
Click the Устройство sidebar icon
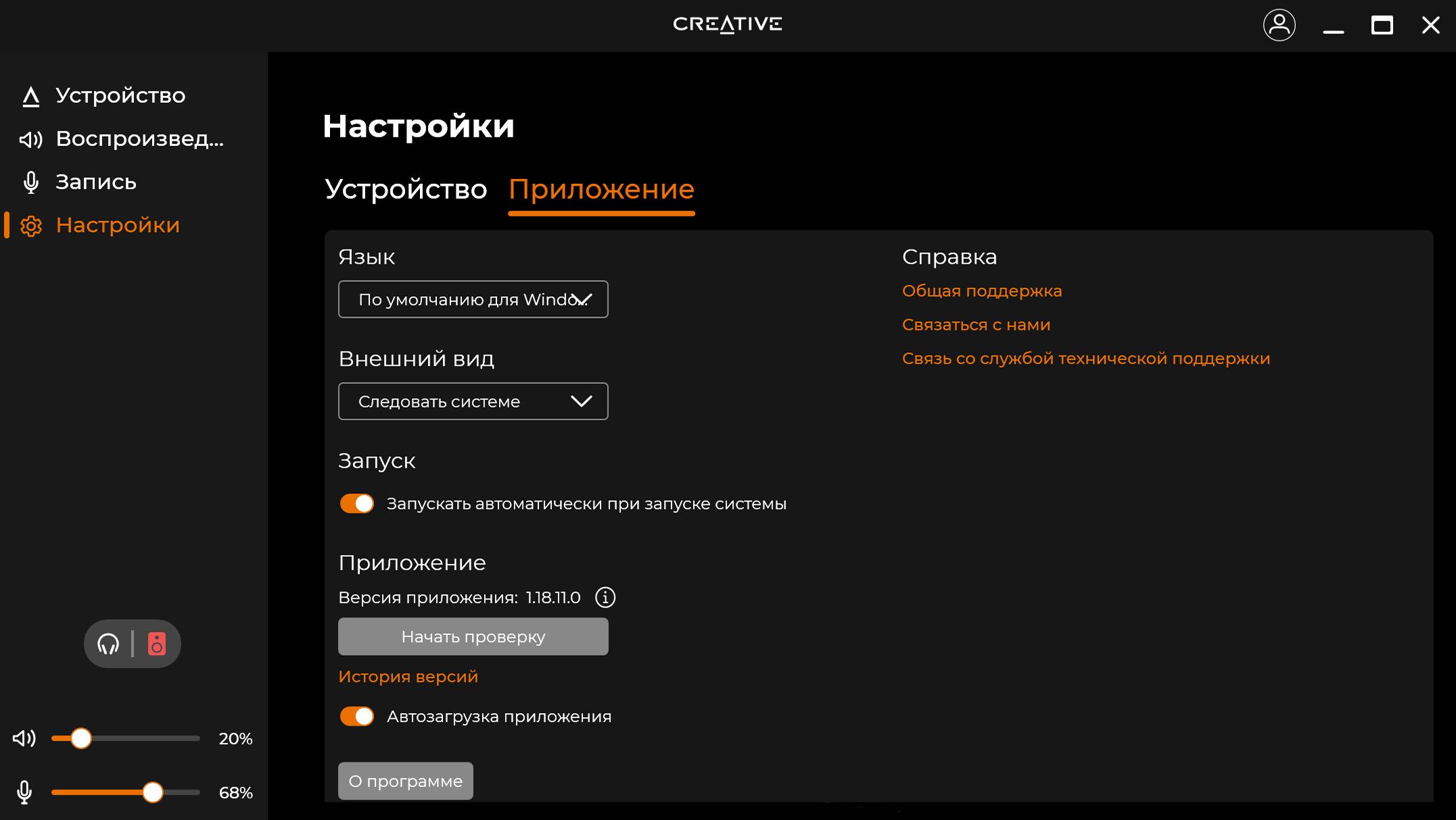pyautogui.click(x=31, y=96)
